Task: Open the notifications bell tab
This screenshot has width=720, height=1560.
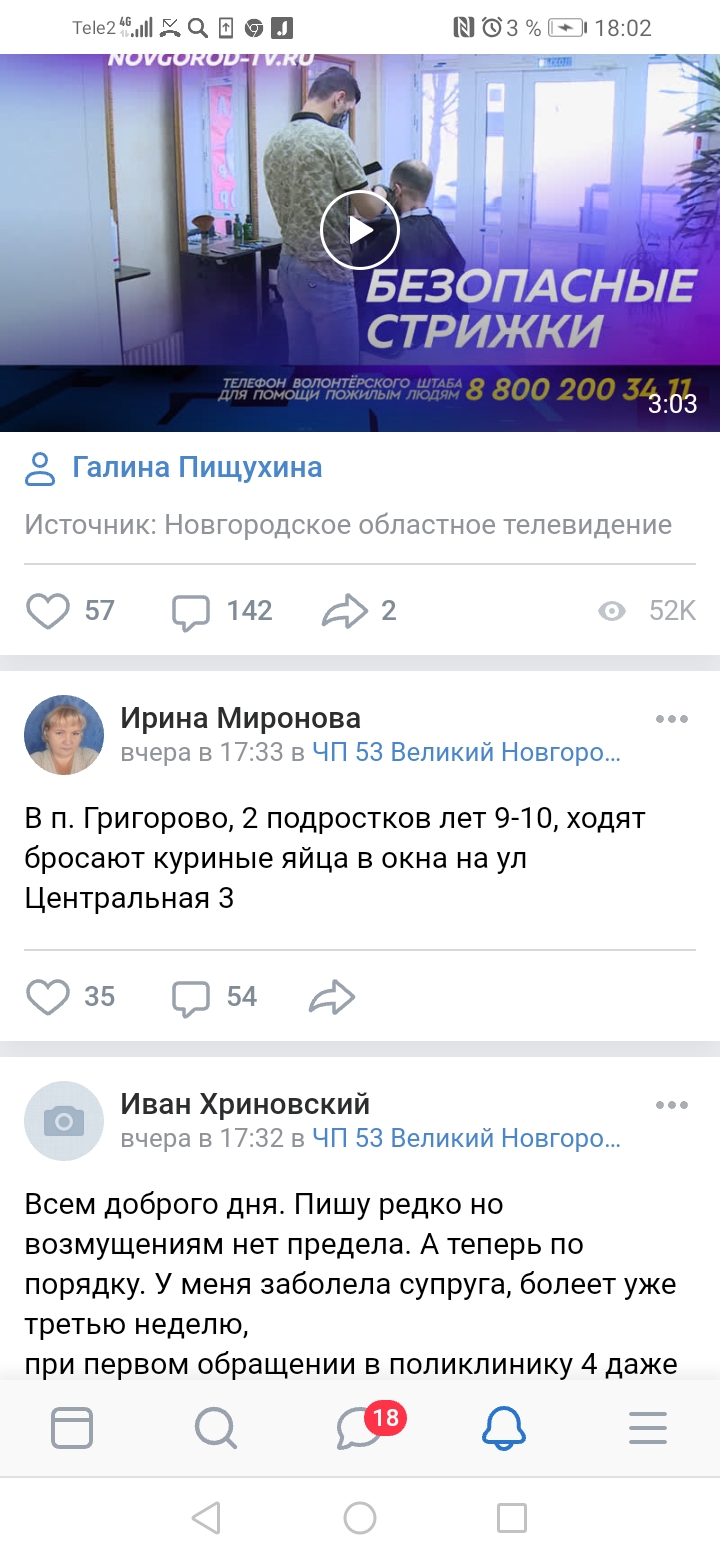Action: point(504,1427)
